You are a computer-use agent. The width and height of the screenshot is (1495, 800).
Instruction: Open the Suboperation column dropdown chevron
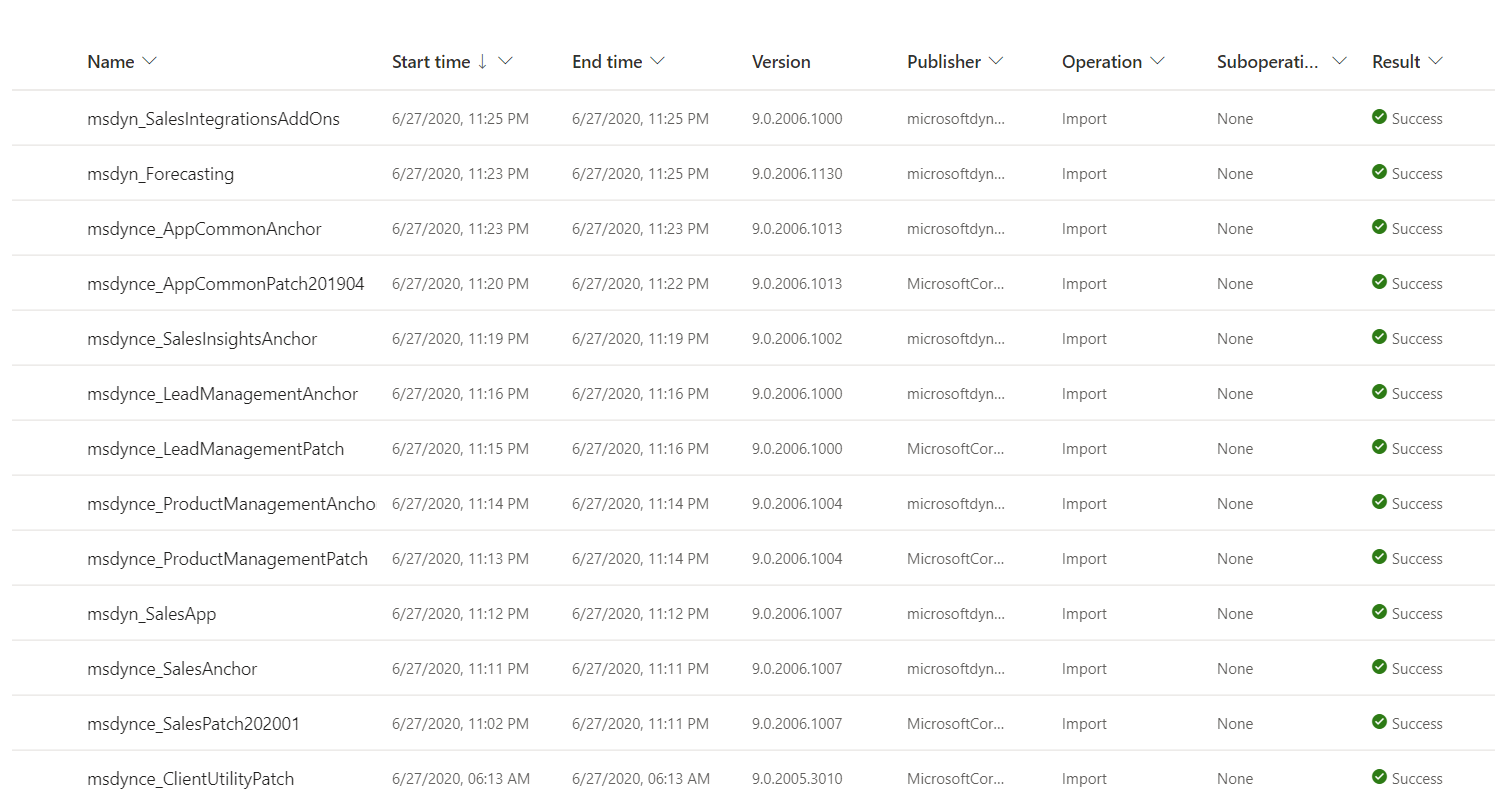(1339, 61)
